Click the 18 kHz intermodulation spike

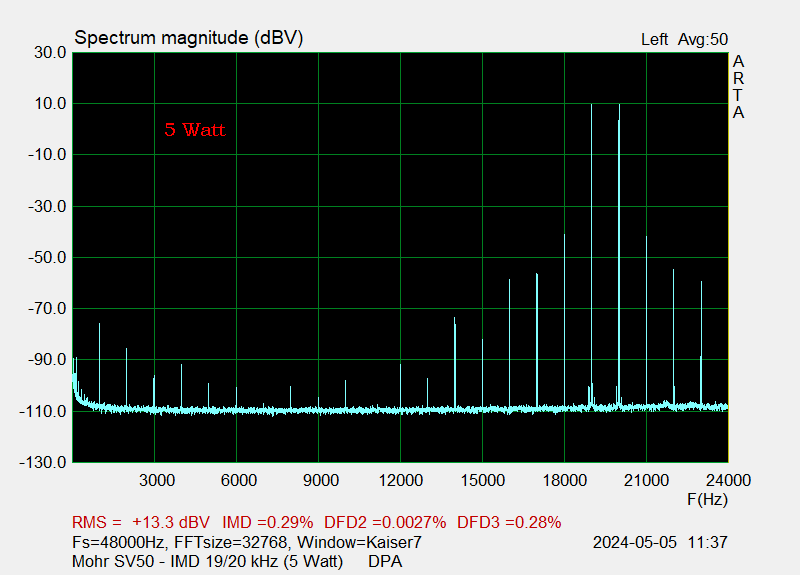564,321
